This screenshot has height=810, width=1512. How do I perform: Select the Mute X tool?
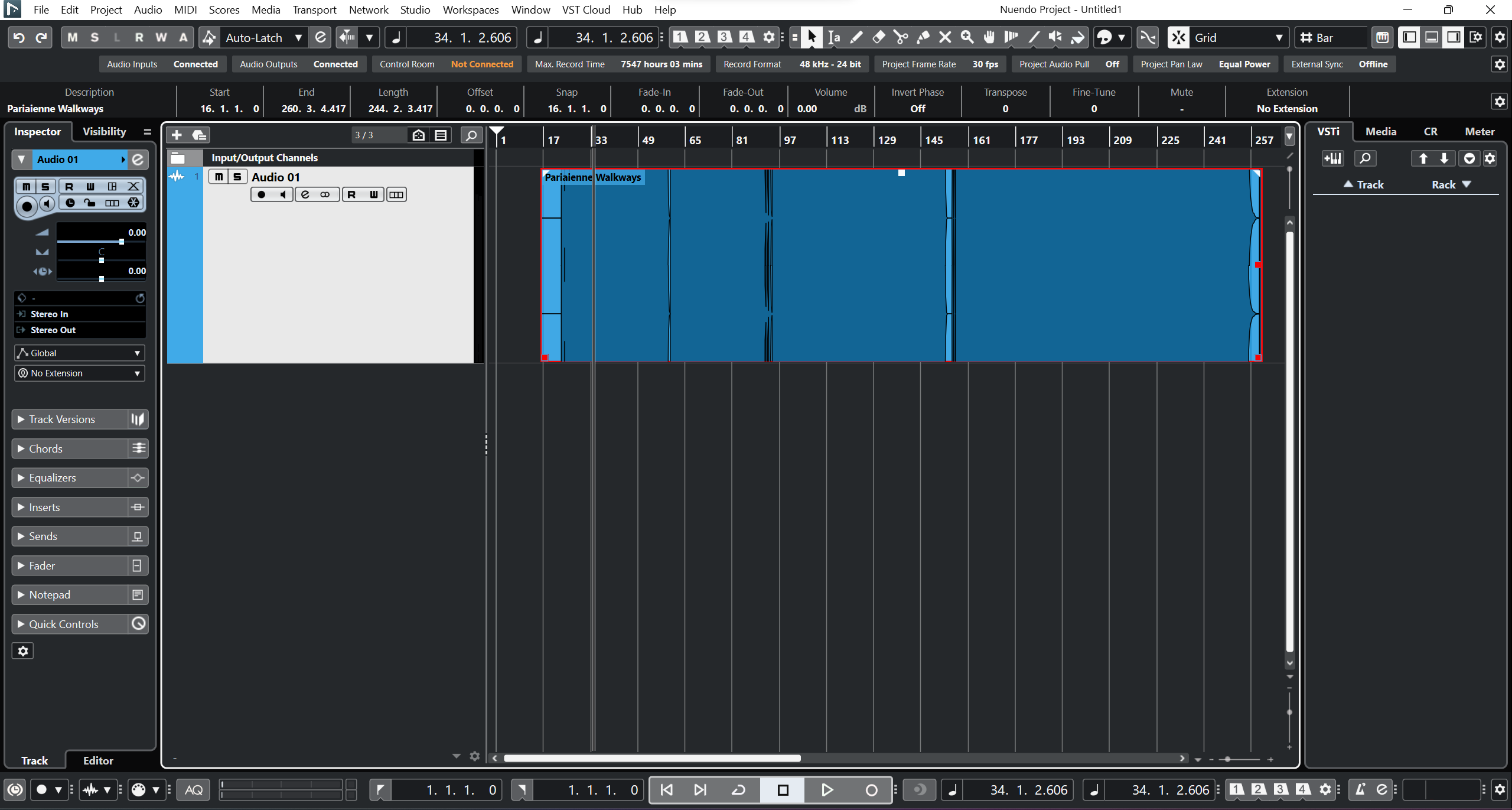pos(945,38)
